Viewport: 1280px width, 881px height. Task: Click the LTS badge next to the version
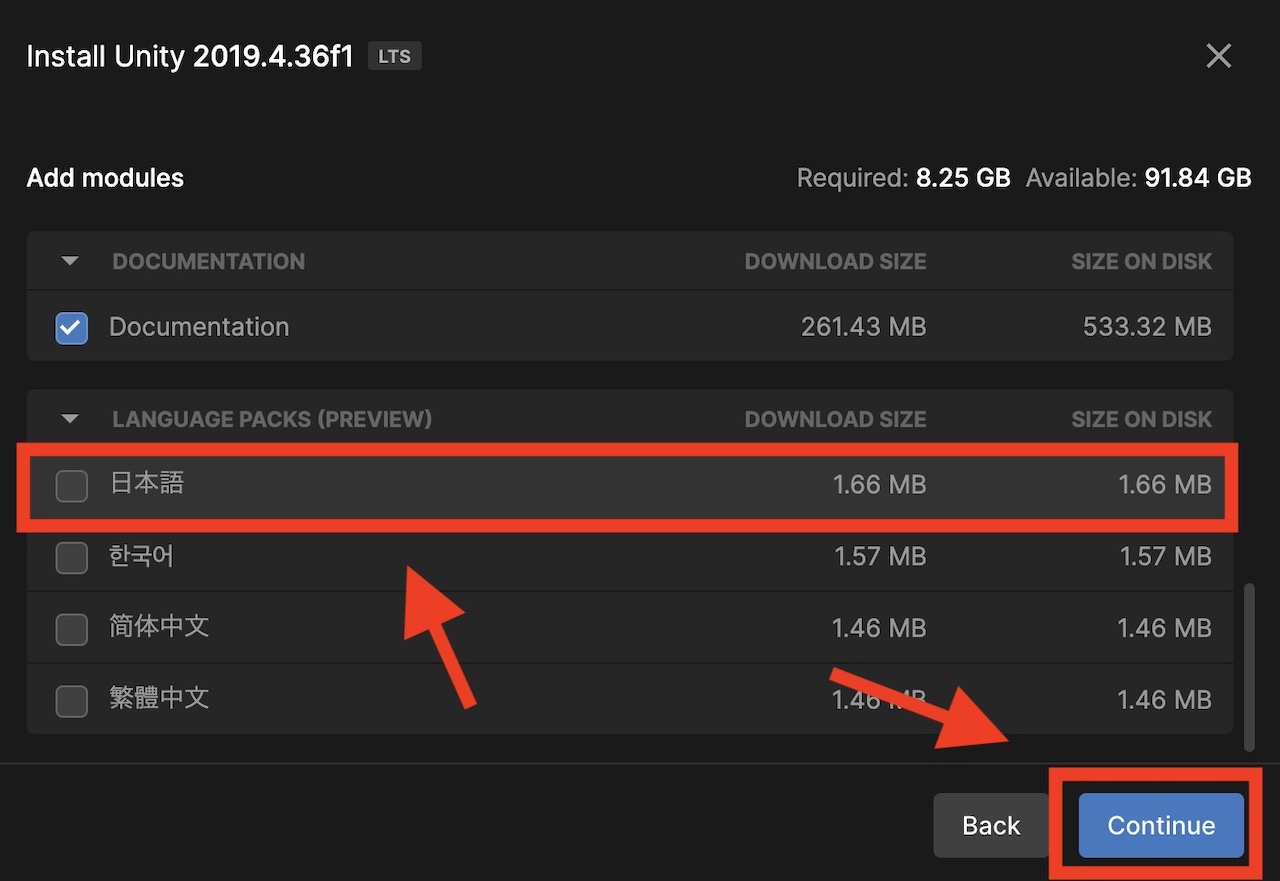pyautogui.click(x=394, y=56)
